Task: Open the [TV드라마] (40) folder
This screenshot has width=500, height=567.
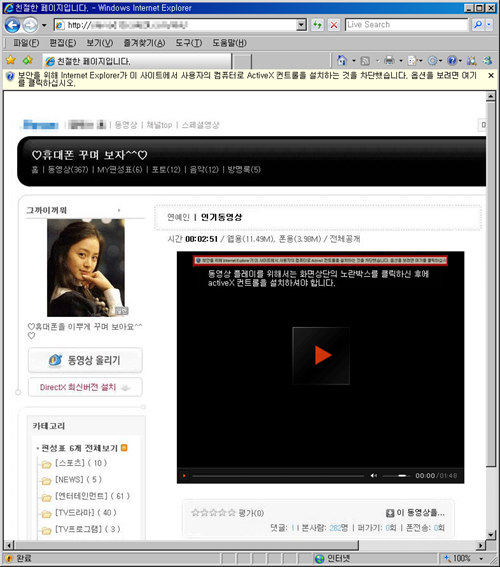Action: (x=79, y=513)
